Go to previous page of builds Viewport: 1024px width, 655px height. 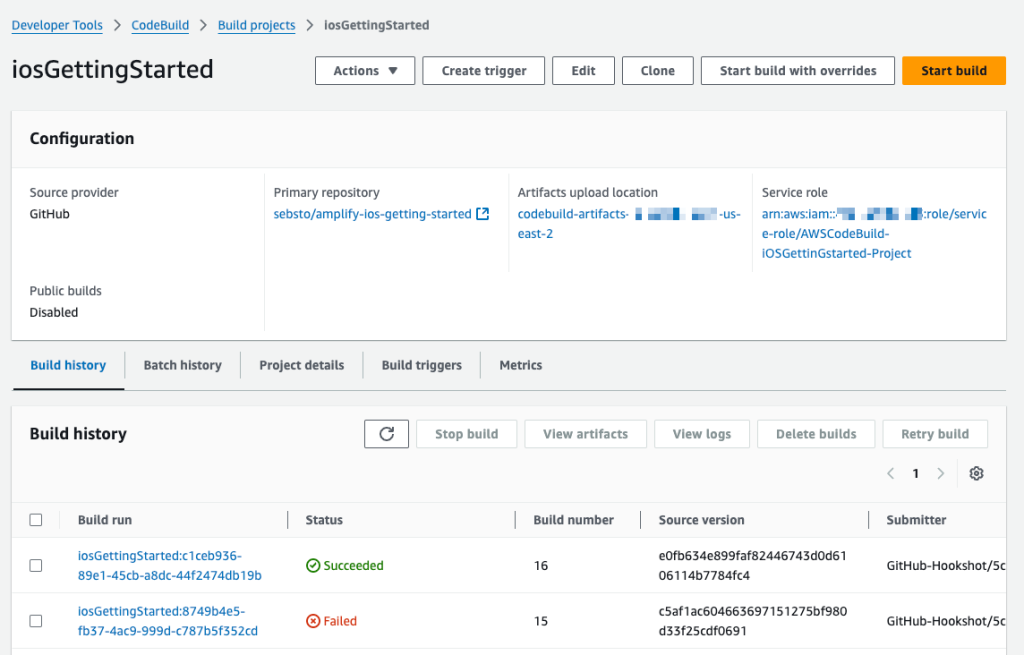pyautogui.click(x=891, y=473)
